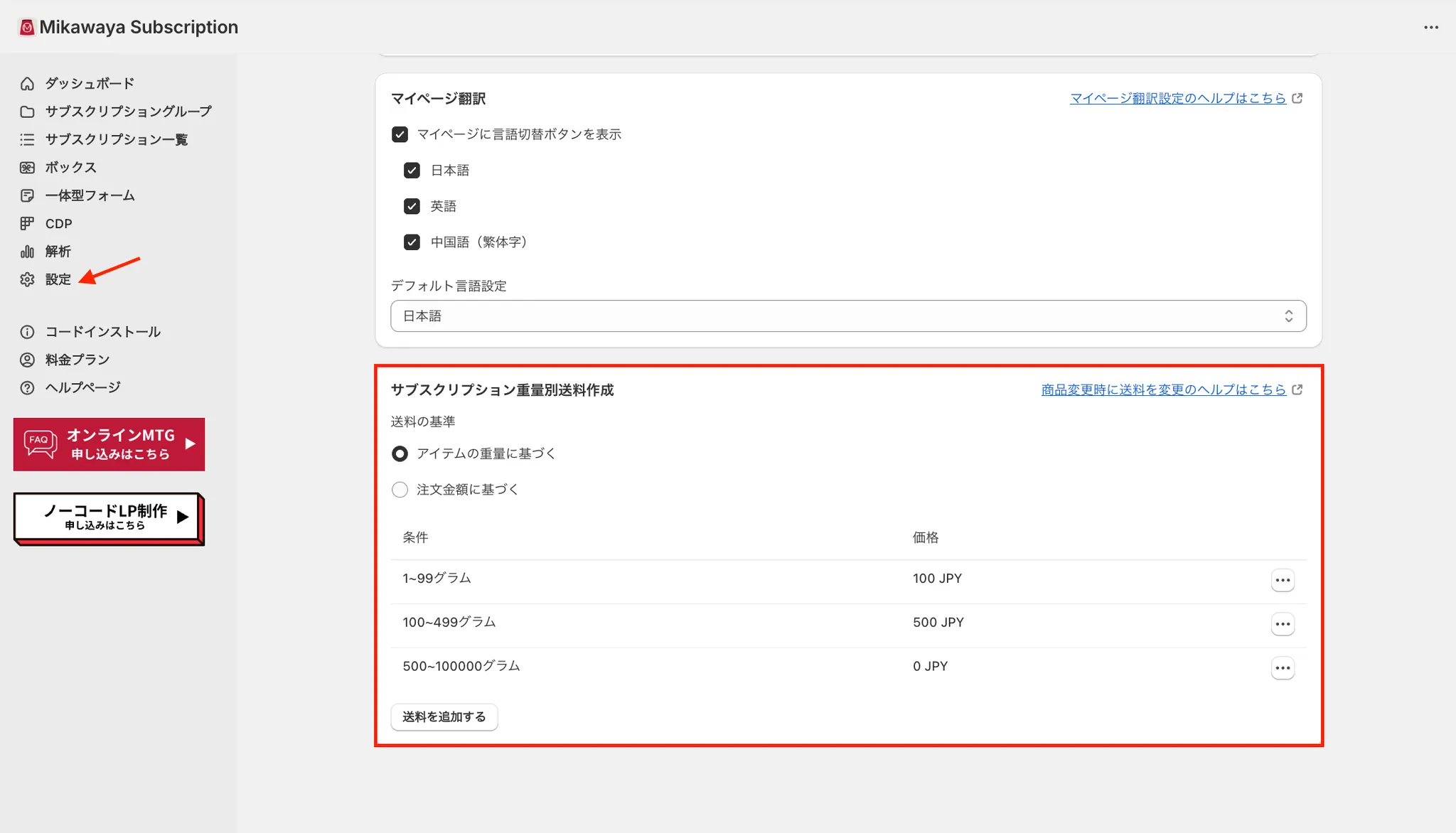Click the 設定 gear icon in sidebar

[27, 279]
